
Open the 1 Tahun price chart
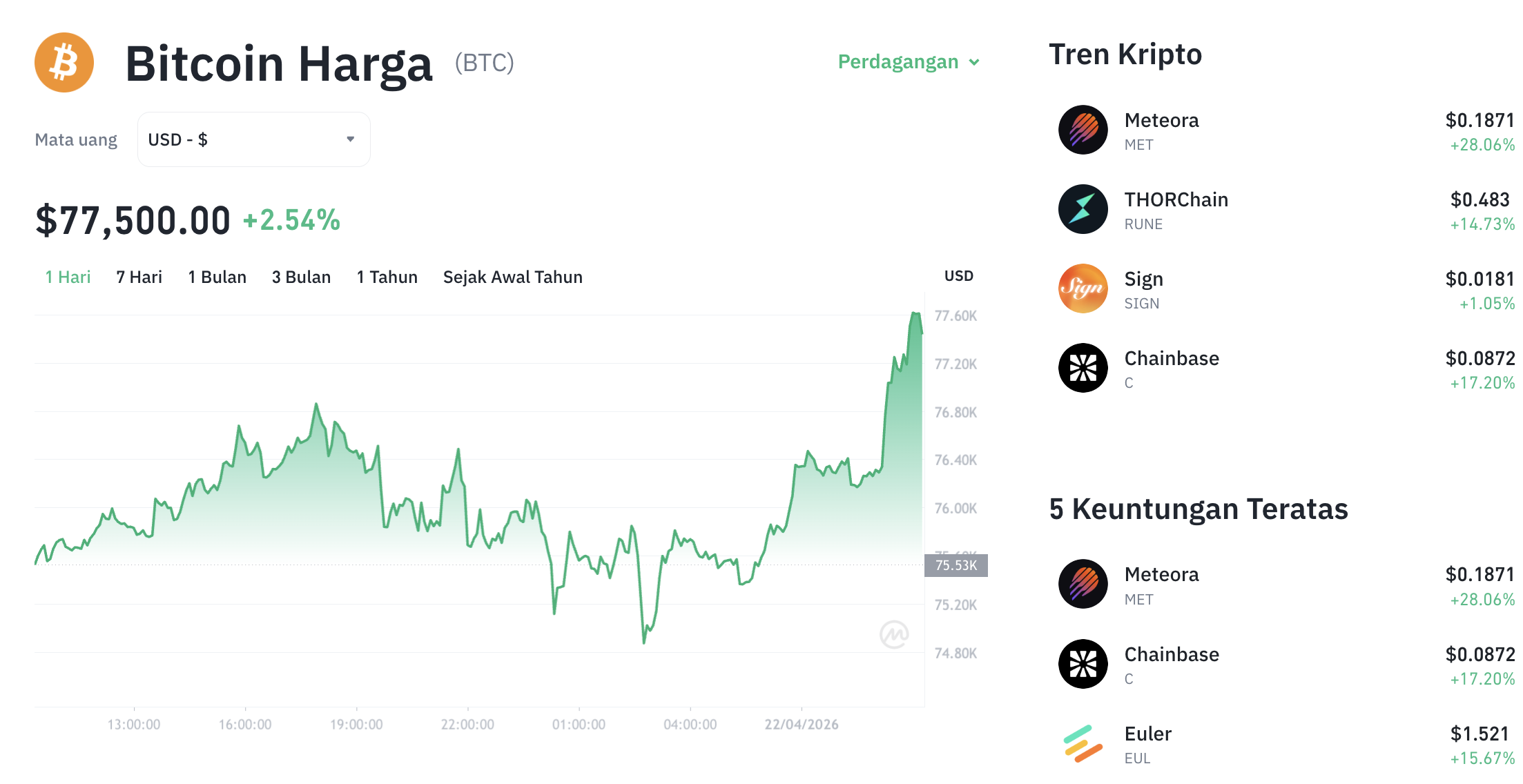tap(387, 277)
